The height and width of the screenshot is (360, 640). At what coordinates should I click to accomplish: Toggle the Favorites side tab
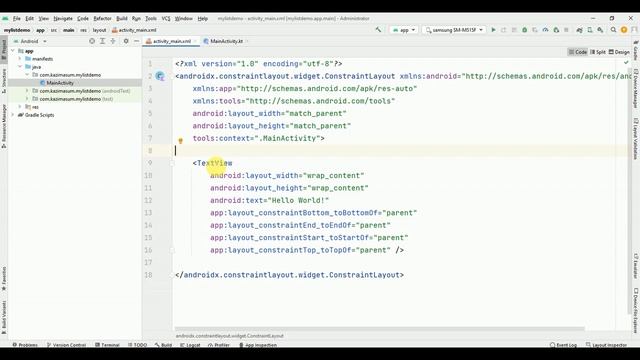4,279
